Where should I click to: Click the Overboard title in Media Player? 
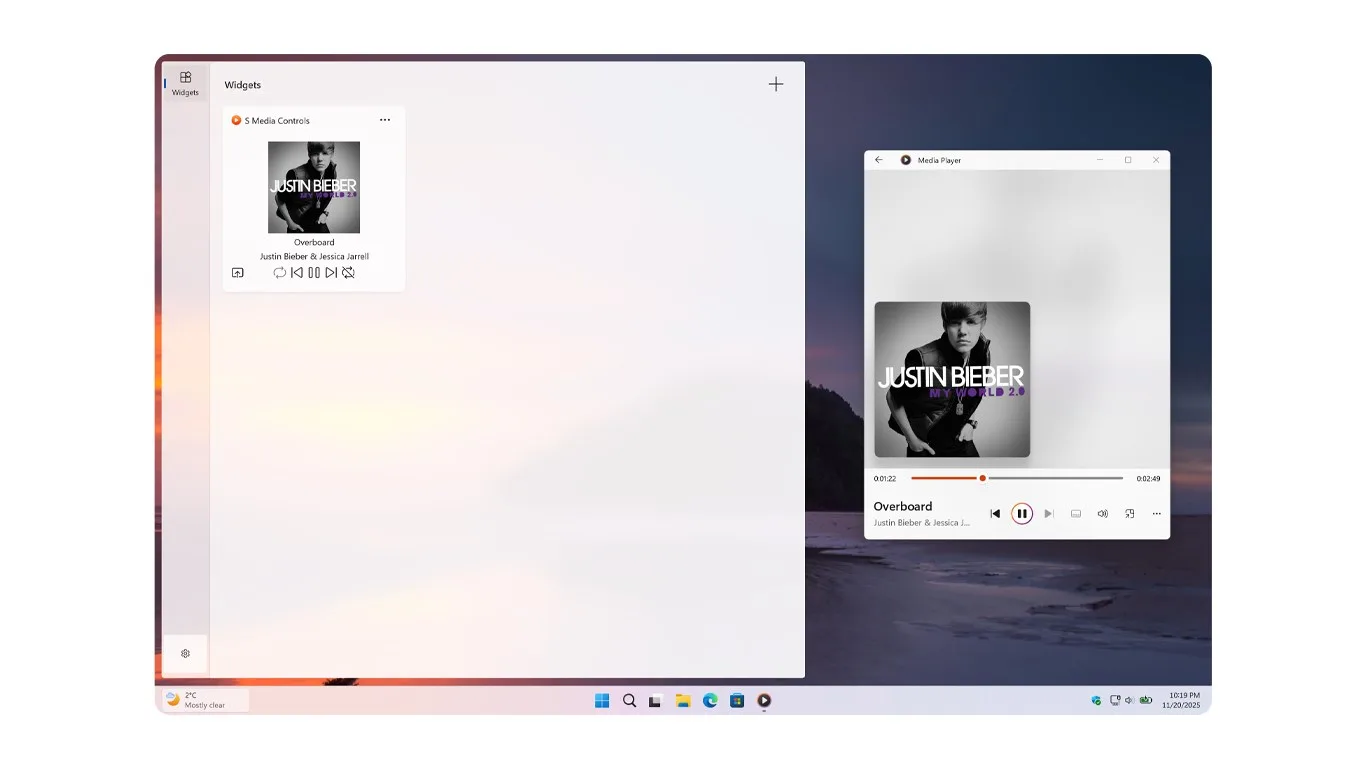[903, 506]
